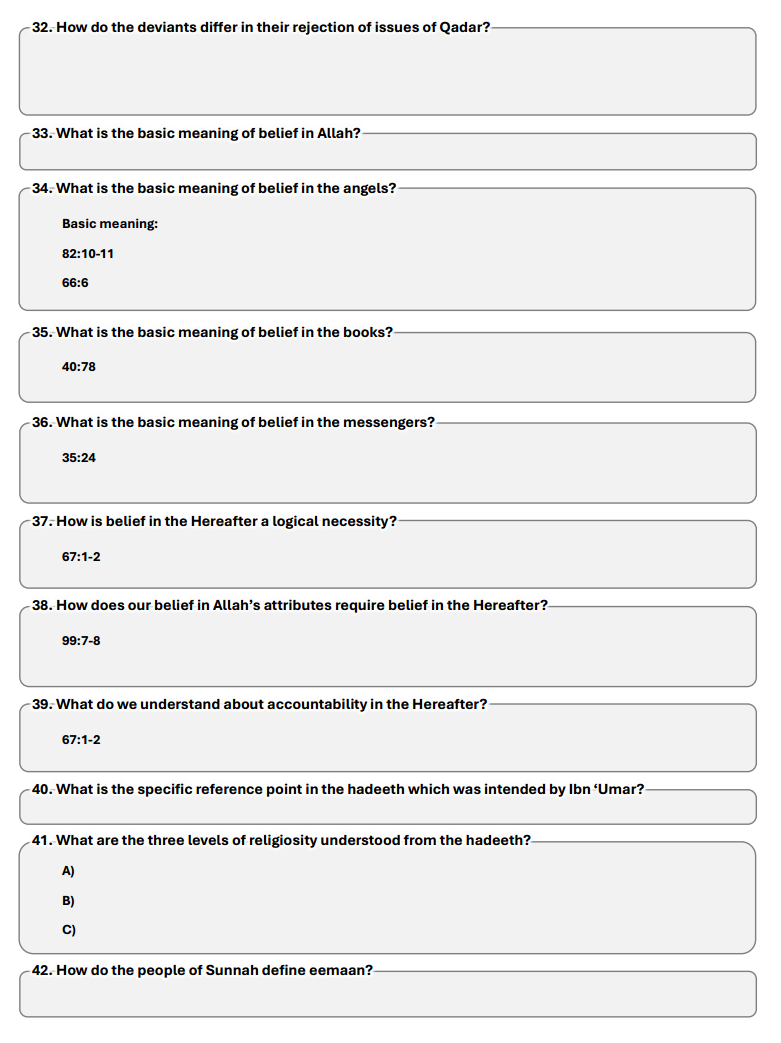Viewport: 781px width, 1043px height.
Task: Click question 32 heading about Qadar
Action: pyautogui.click(x=261, y=27)
